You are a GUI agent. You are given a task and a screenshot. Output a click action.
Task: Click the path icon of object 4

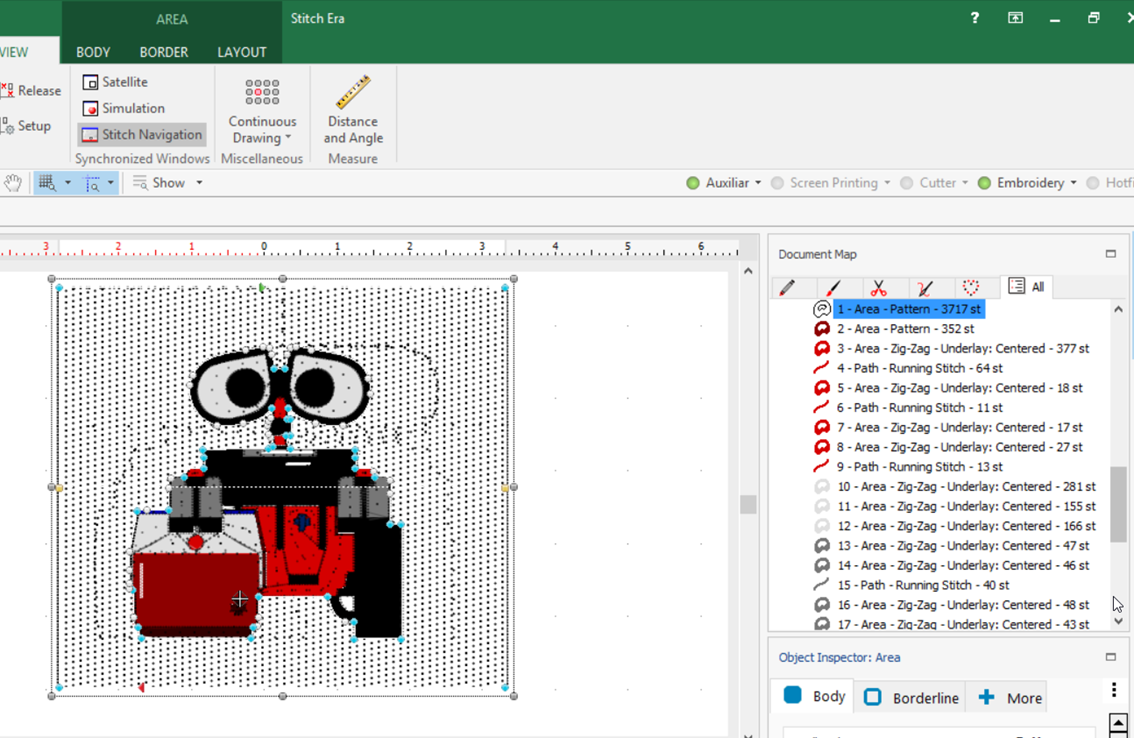point(822,368)
